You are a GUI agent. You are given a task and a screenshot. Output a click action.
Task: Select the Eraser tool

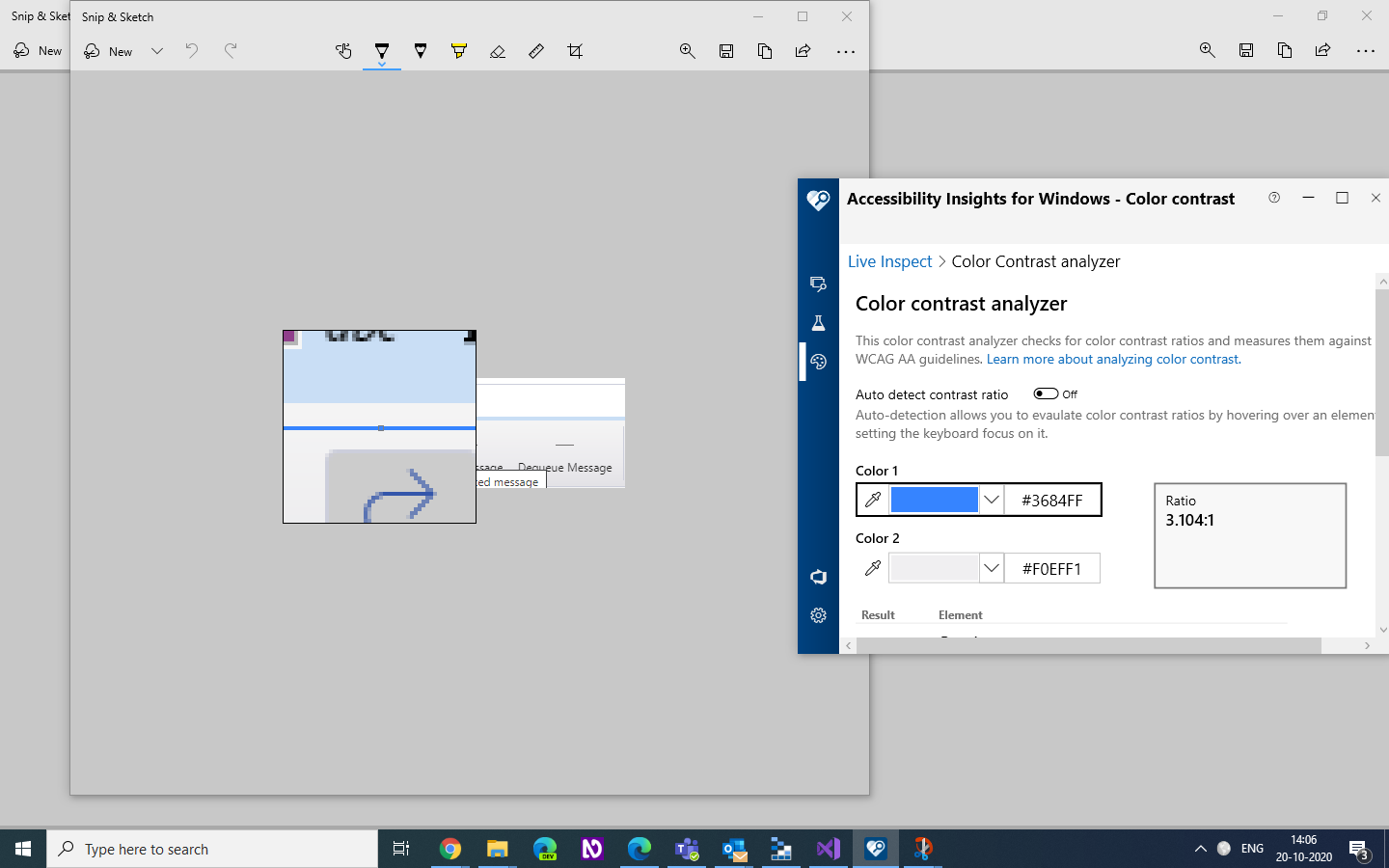click(x=498, y=51)
